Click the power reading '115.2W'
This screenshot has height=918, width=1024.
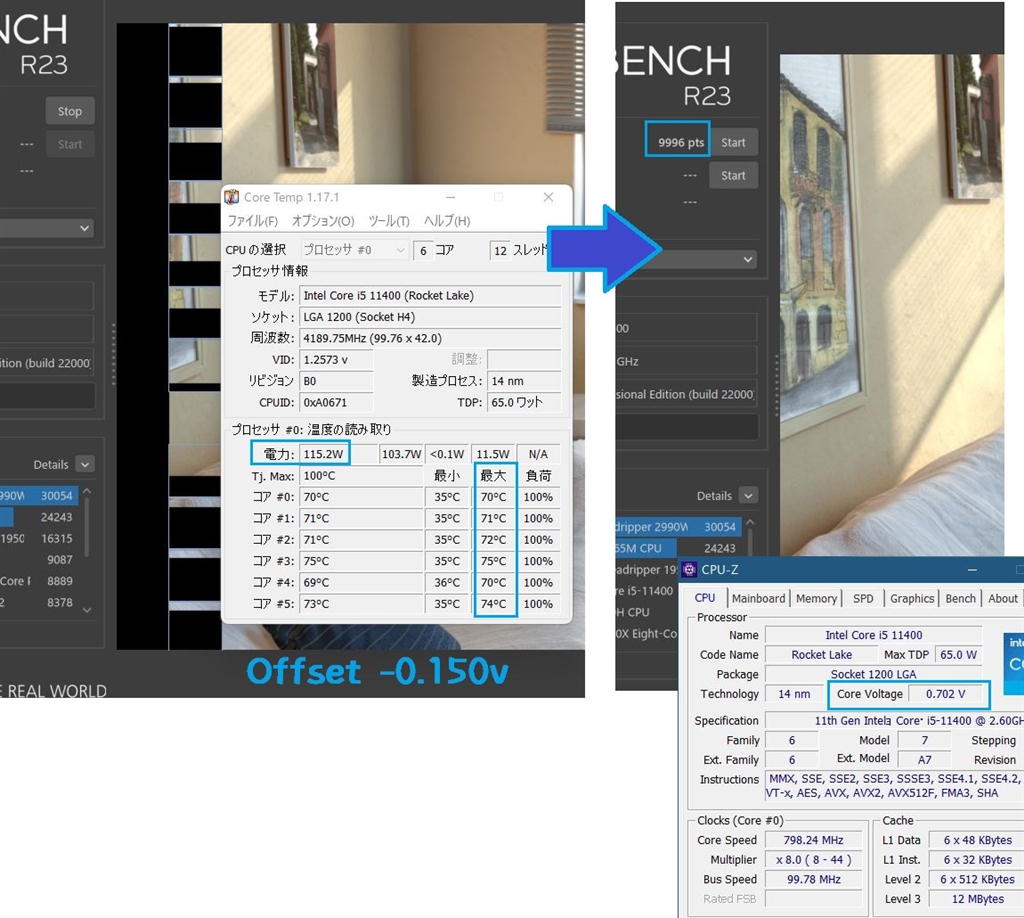(x=324, y=454)
